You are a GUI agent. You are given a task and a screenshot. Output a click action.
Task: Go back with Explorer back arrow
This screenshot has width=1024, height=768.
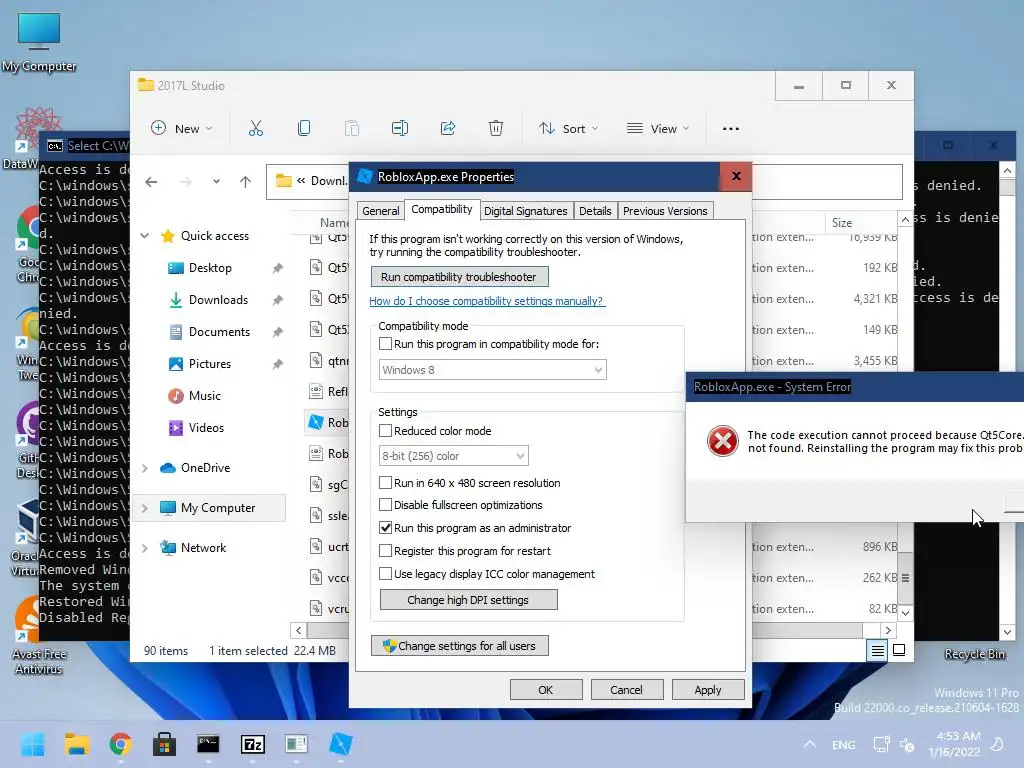[151, 182]
